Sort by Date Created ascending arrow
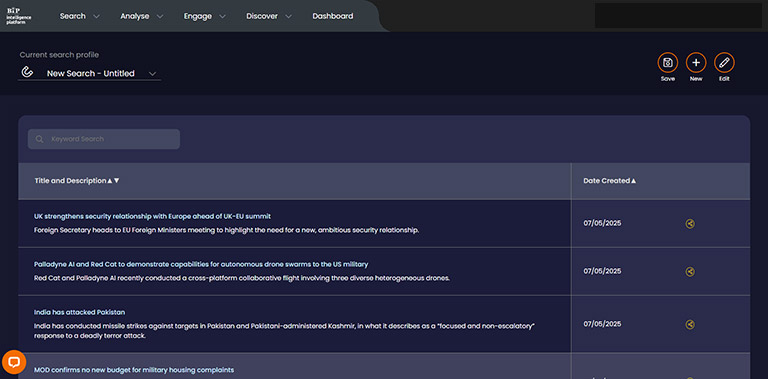This screenshot has width=768, height=379. point(633,181)
